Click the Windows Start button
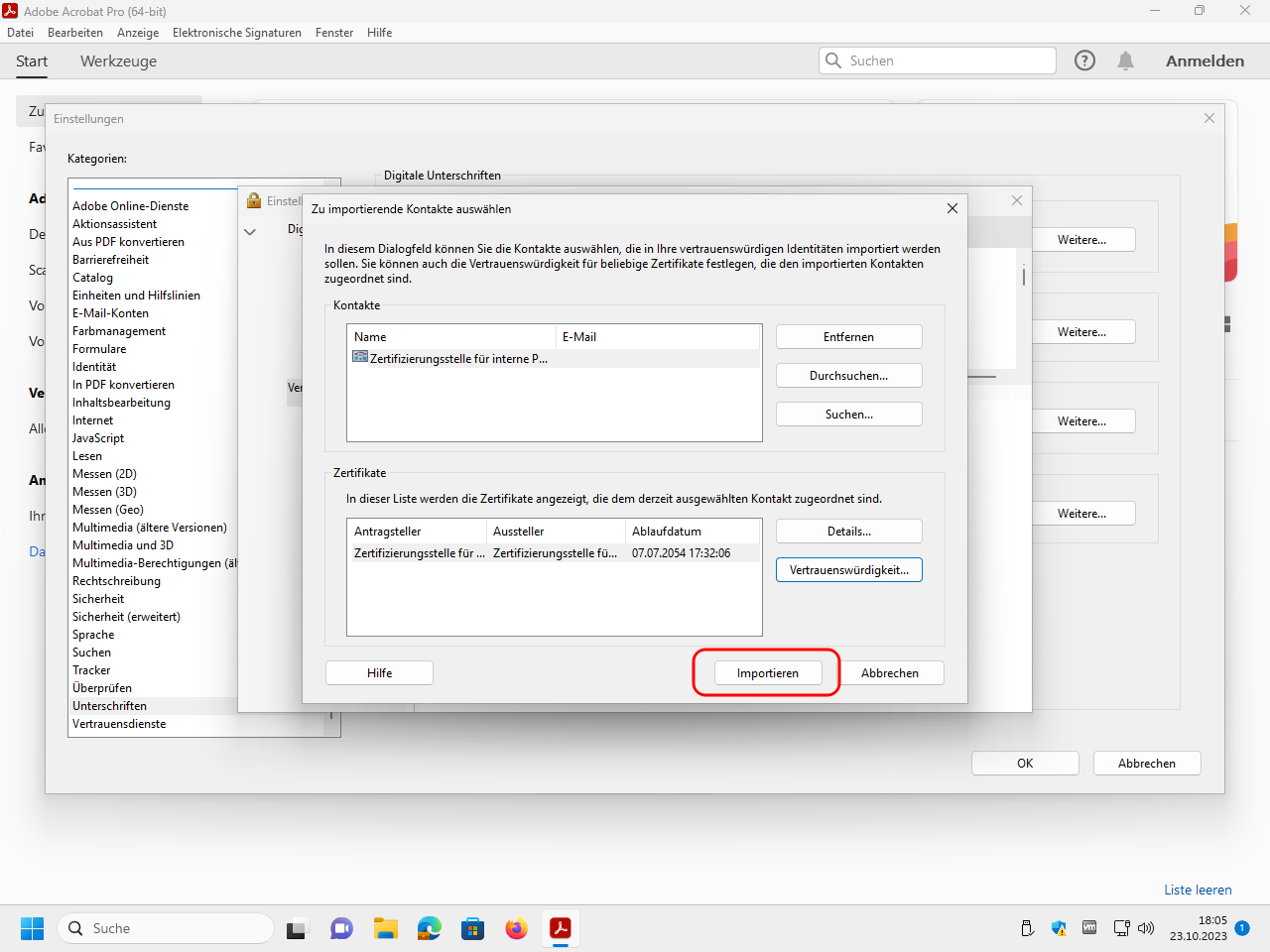Screen dimensions: 1270x952 [x=33, y=928]
